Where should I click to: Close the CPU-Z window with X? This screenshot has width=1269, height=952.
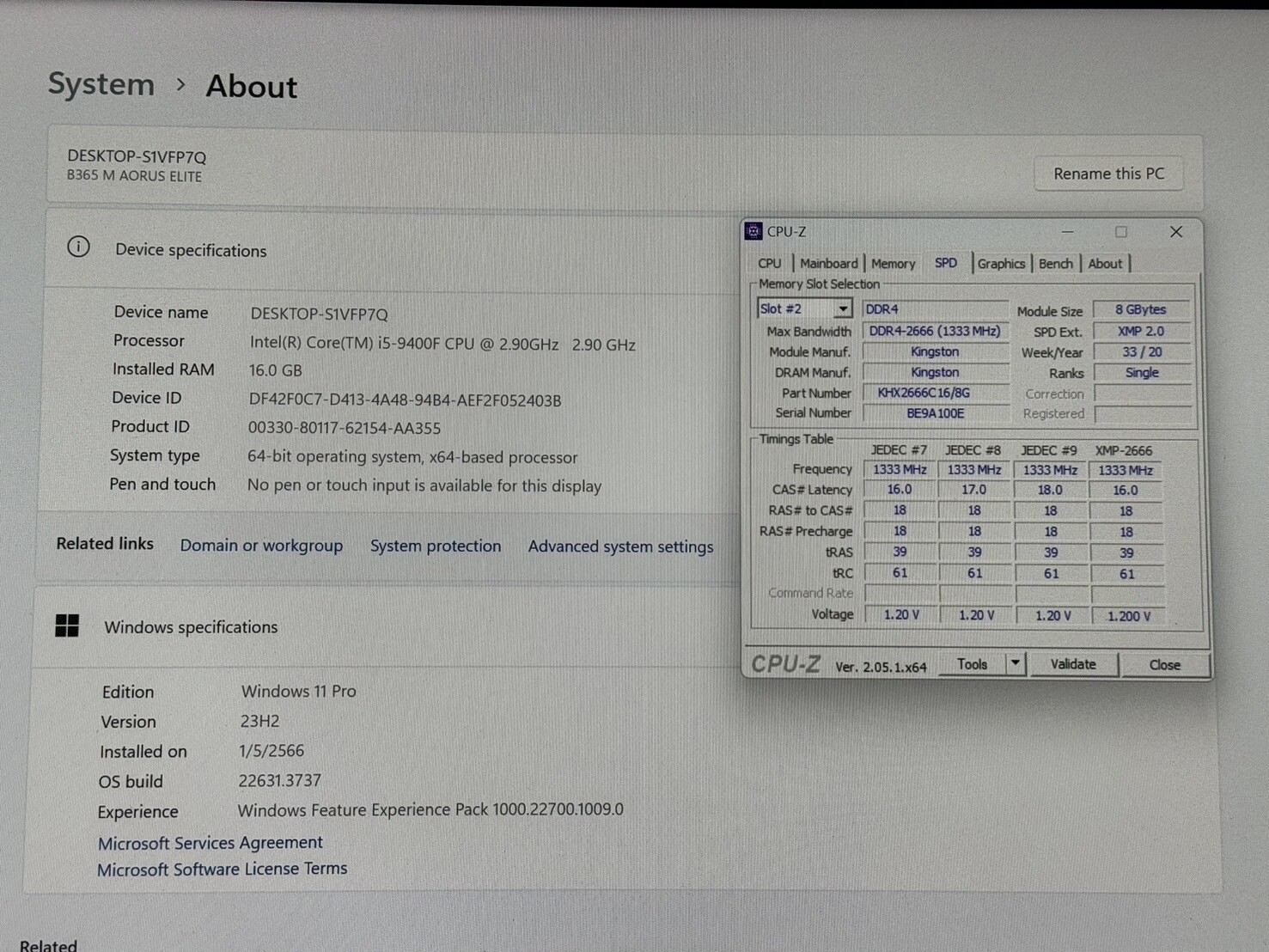coord(1176,232)
